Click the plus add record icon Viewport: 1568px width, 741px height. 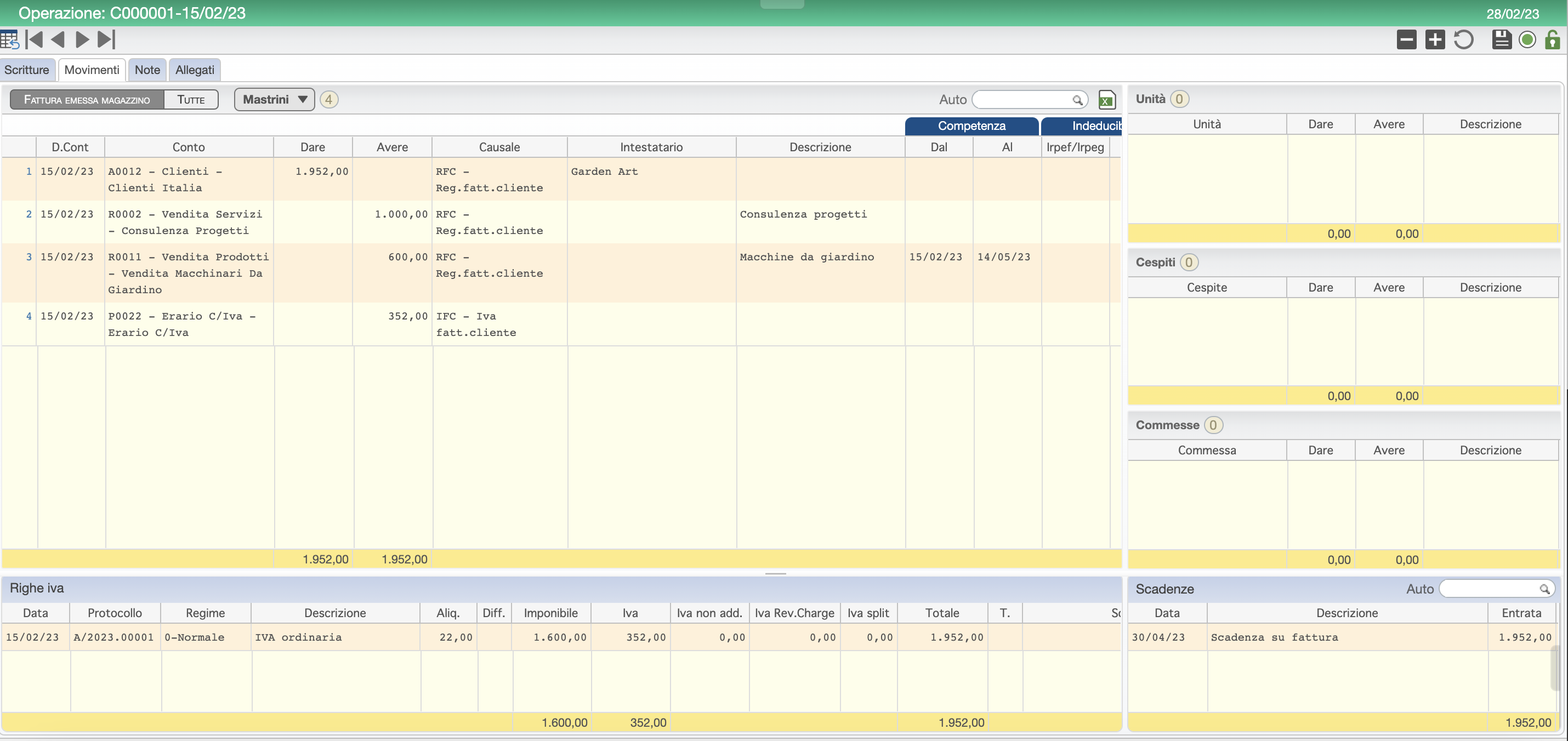(x=1435, y=40)
